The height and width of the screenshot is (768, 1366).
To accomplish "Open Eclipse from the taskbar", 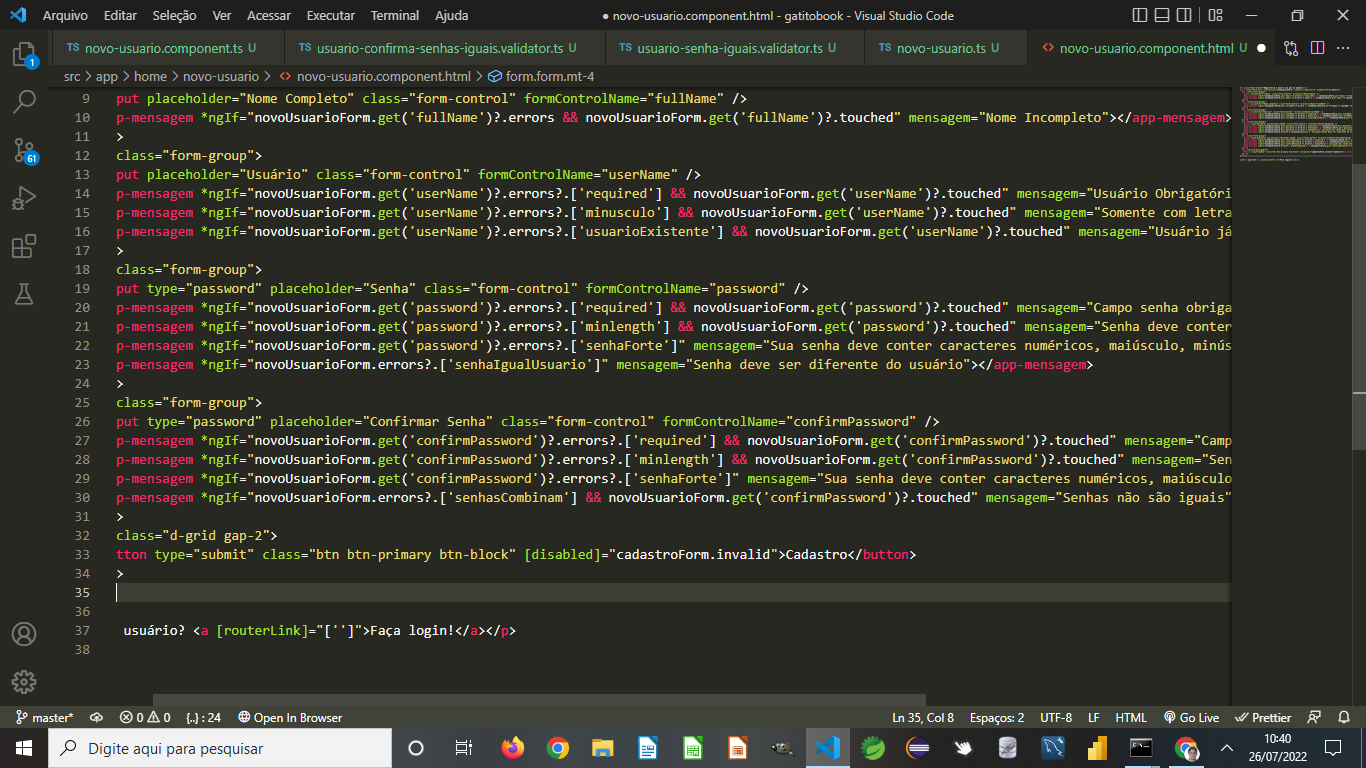I will pyautogui.click(x=917, y=748).
